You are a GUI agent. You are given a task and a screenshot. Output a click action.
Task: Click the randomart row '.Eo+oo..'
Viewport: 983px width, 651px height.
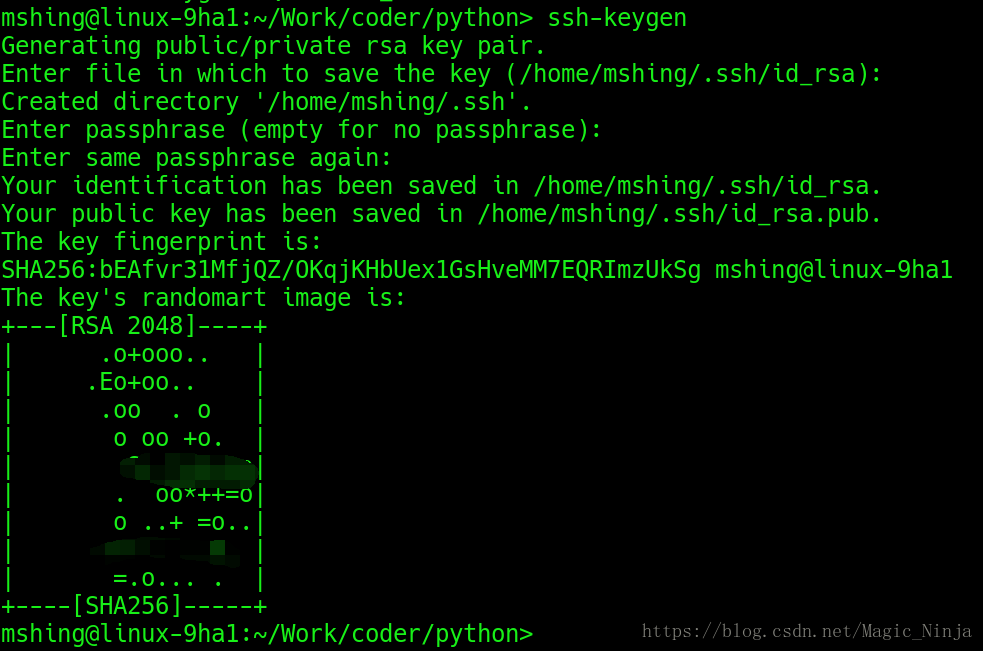(141, 383)
